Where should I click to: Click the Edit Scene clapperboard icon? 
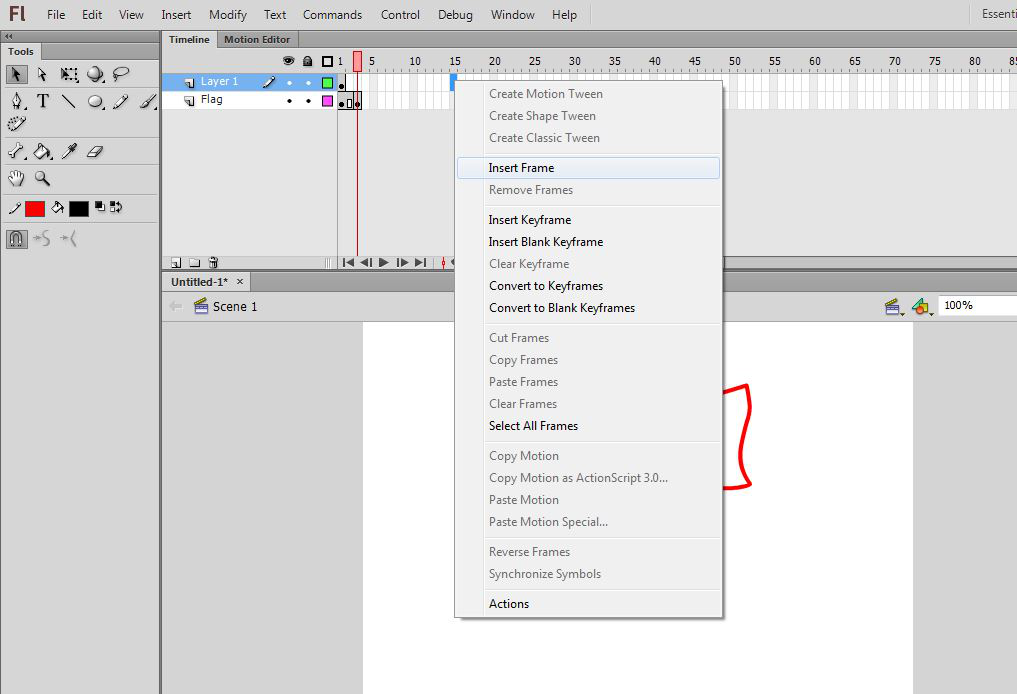point(893,306)
